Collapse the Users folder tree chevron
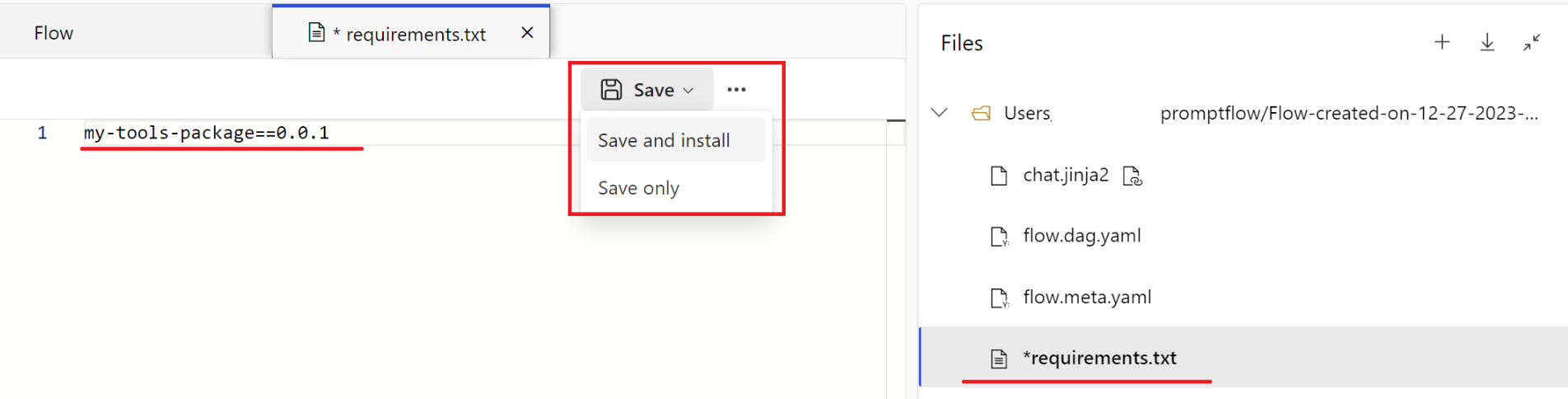The height and width of the screenshot is (399, 1568). pos(939,113)
